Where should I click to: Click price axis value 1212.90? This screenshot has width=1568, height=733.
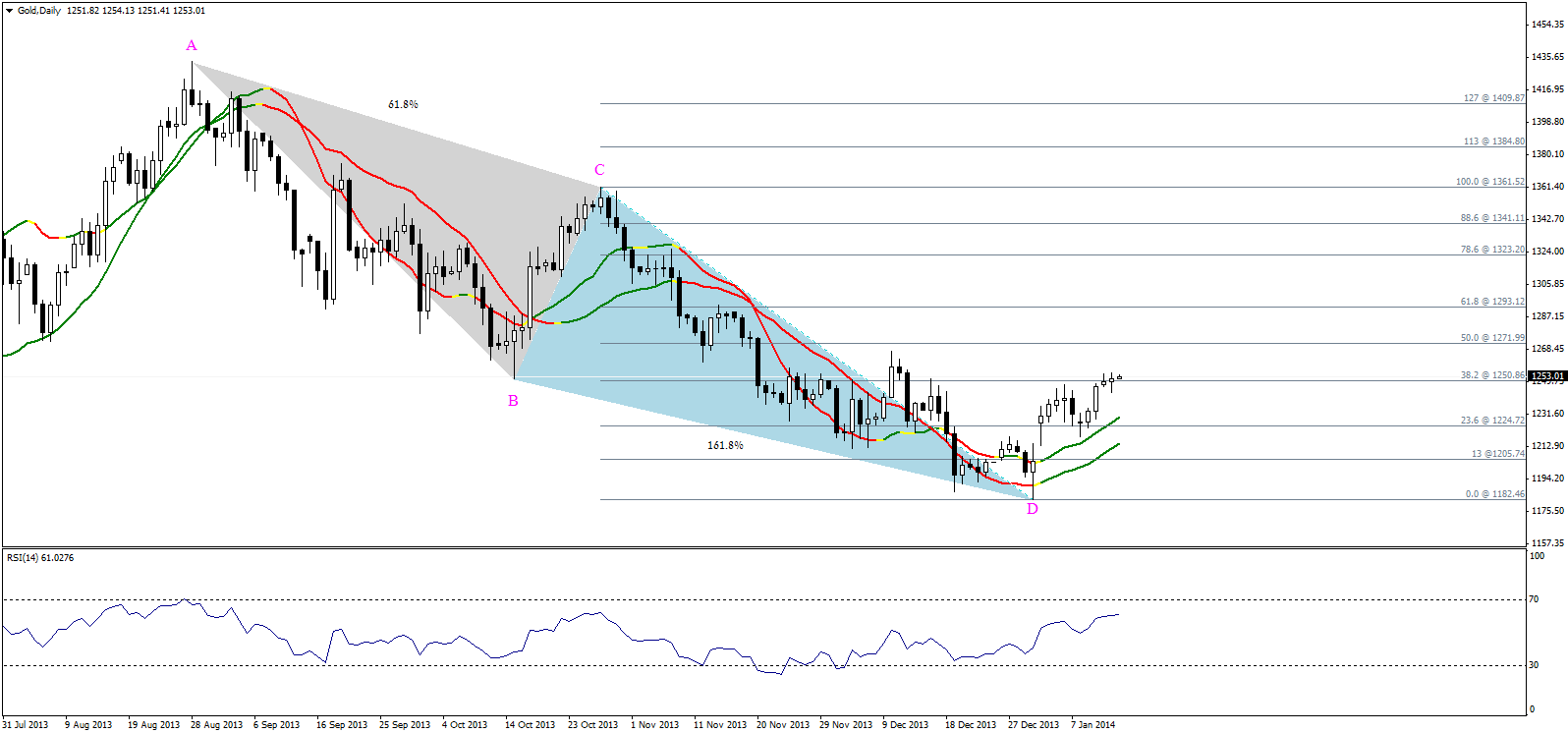1547,446
